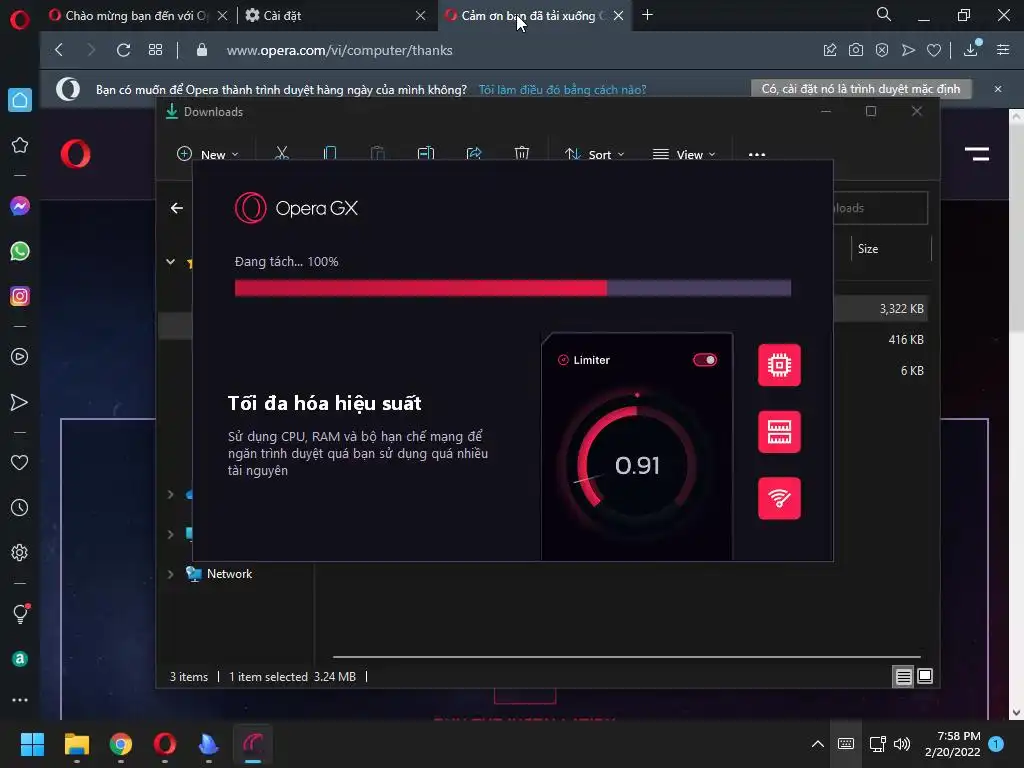Open a new tab with the plus
Image resolution: width=1024 pixels, height=768 pixels.
coord(647,14)
